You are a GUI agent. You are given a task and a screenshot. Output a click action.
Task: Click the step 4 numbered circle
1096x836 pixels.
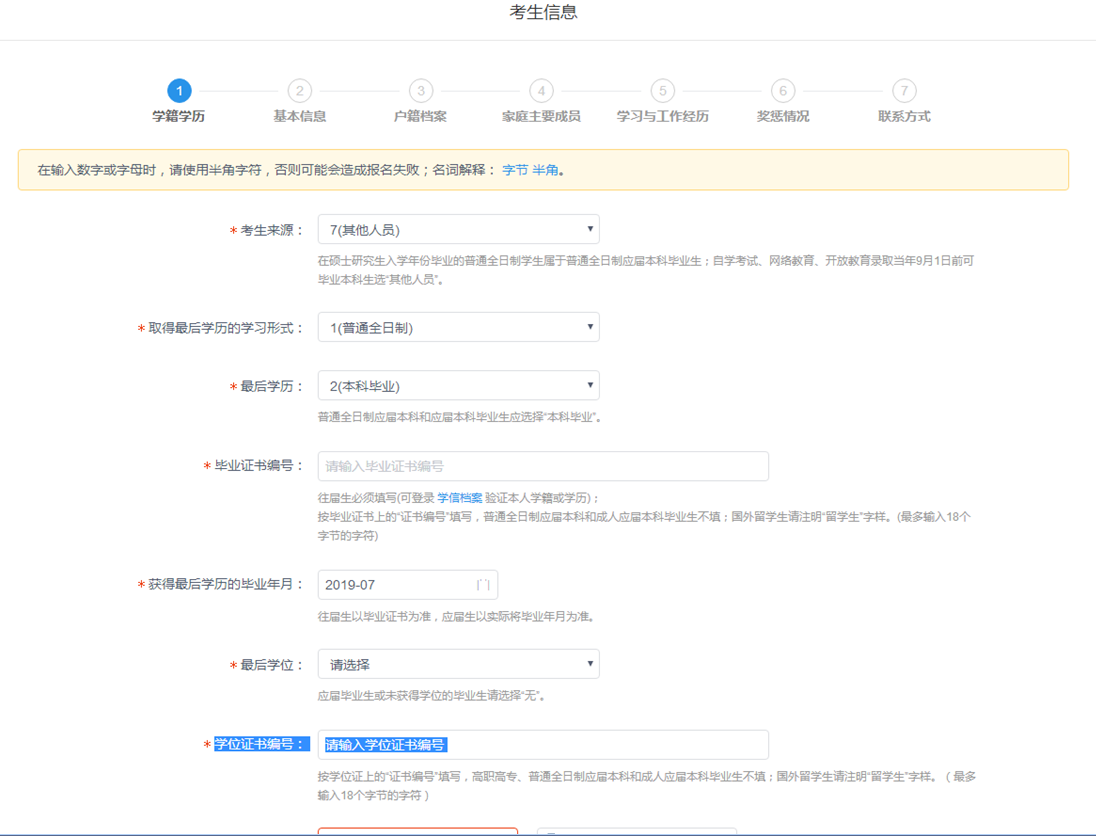coord(541,91)
